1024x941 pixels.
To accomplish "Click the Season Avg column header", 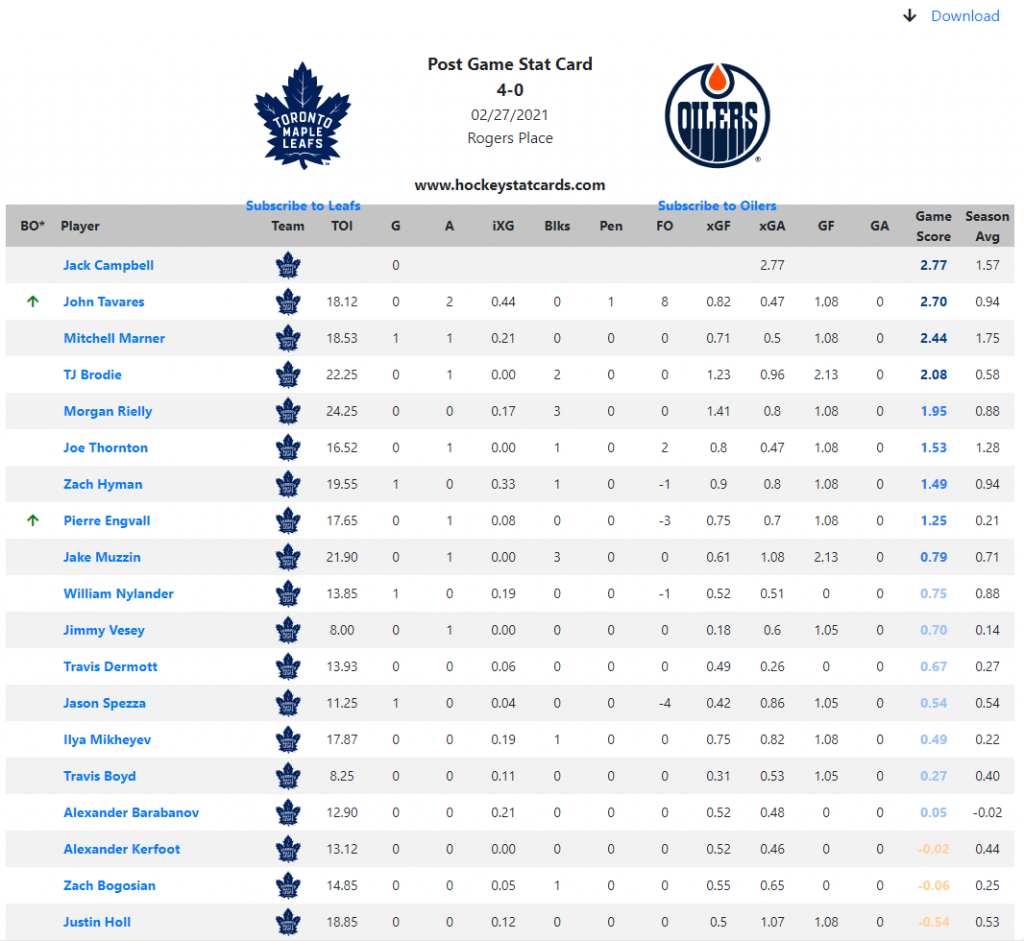I will click(x=987, y=226).
